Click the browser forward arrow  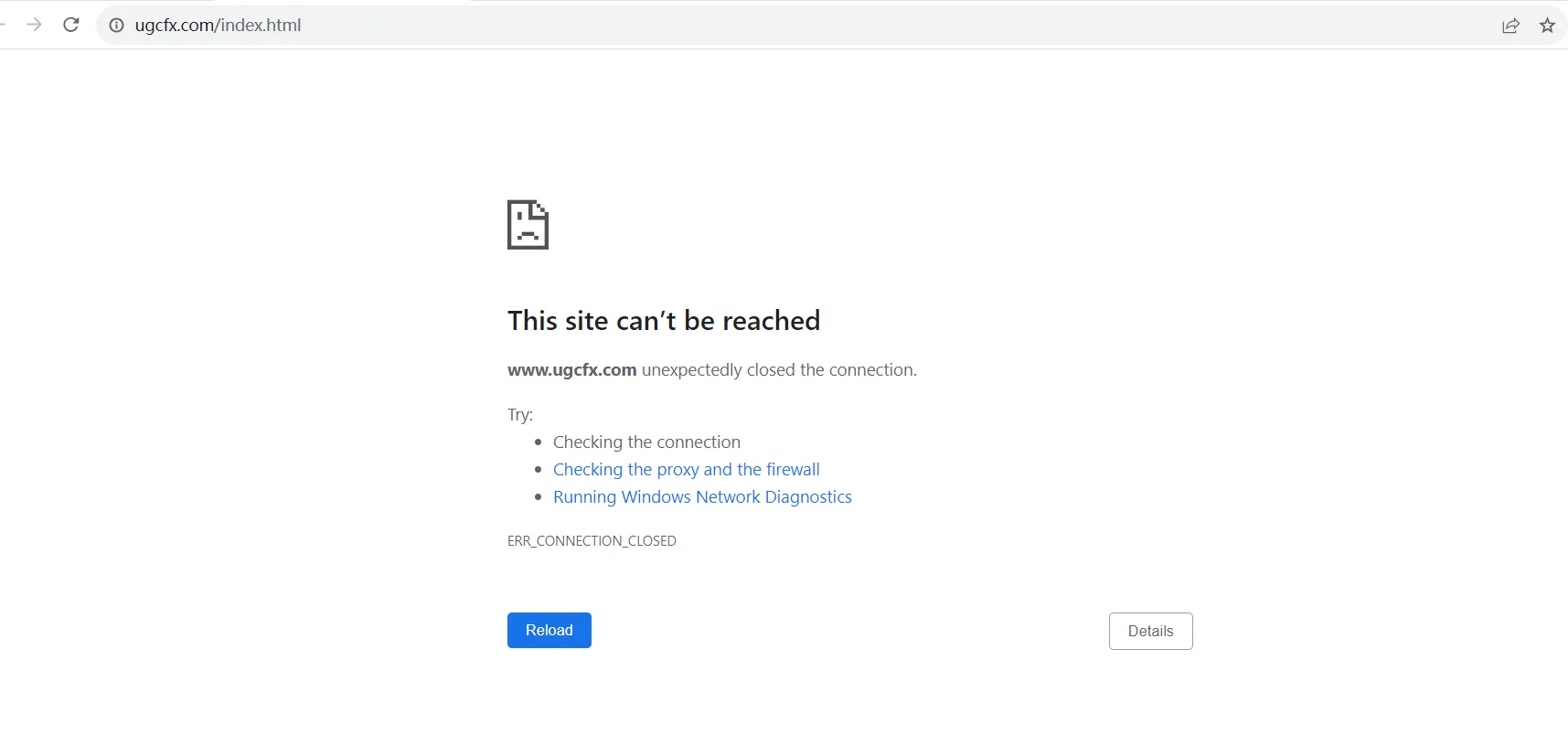coord(34,25)
